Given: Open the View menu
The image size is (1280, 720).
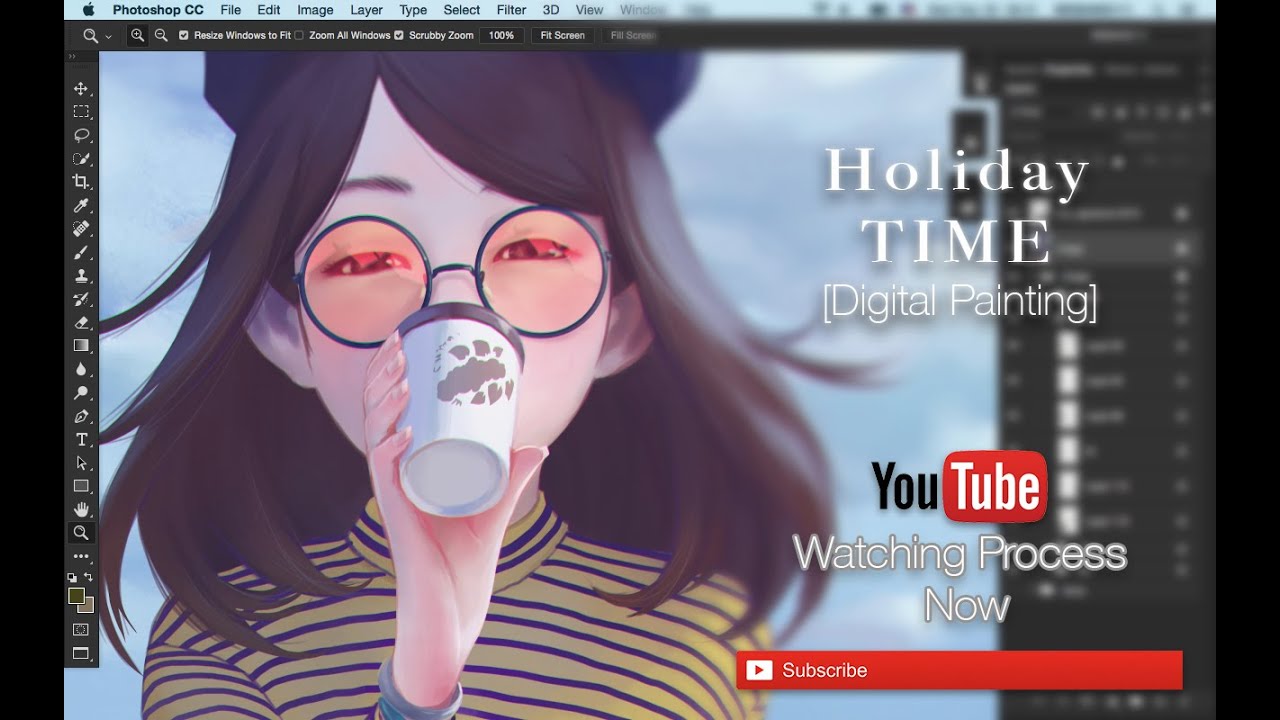Looking at the screenshot, I should tap(589, 10).
